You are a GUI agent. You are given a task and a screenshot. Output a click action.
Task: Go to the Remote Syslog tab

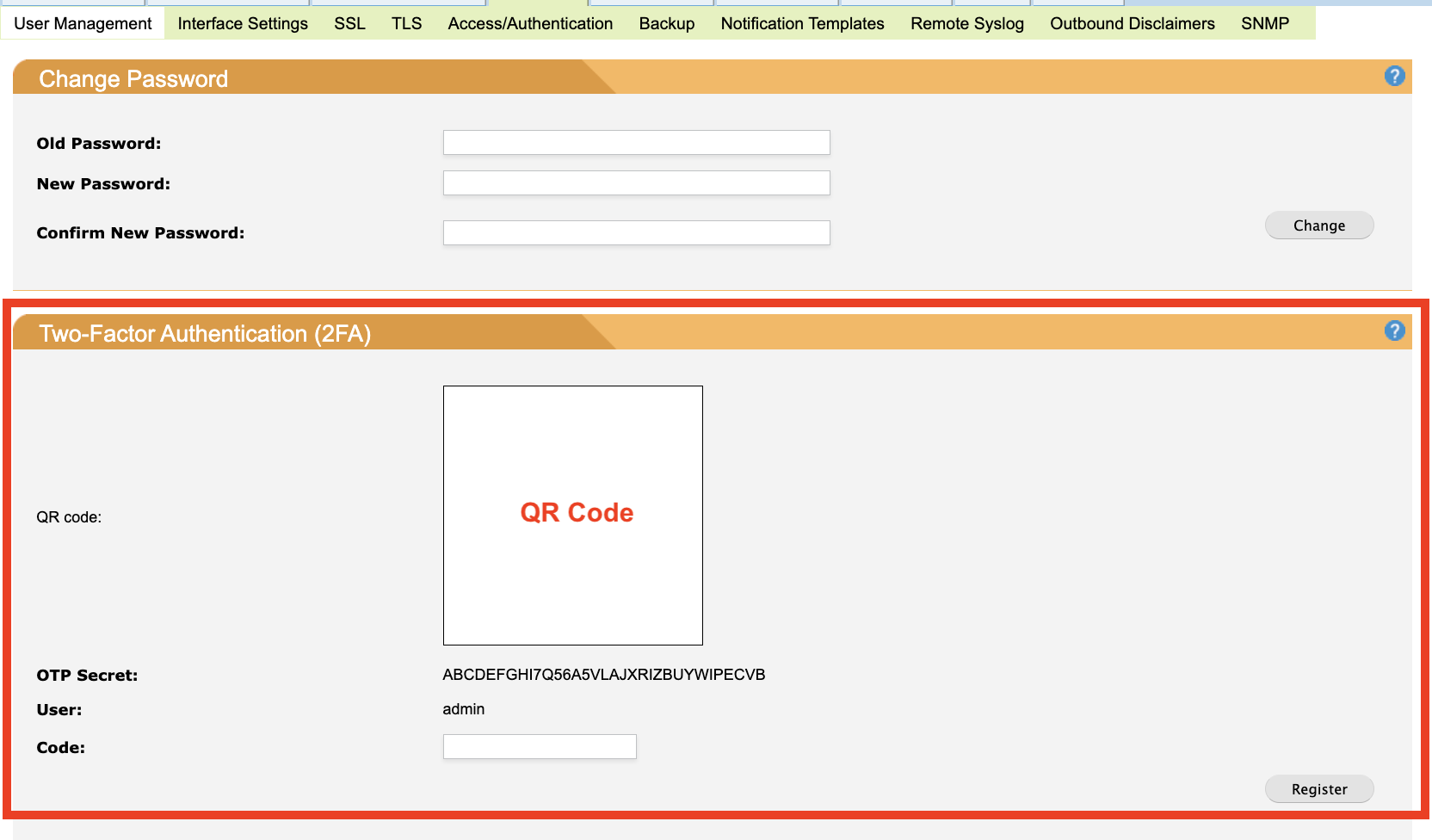(x=967, y=23)
